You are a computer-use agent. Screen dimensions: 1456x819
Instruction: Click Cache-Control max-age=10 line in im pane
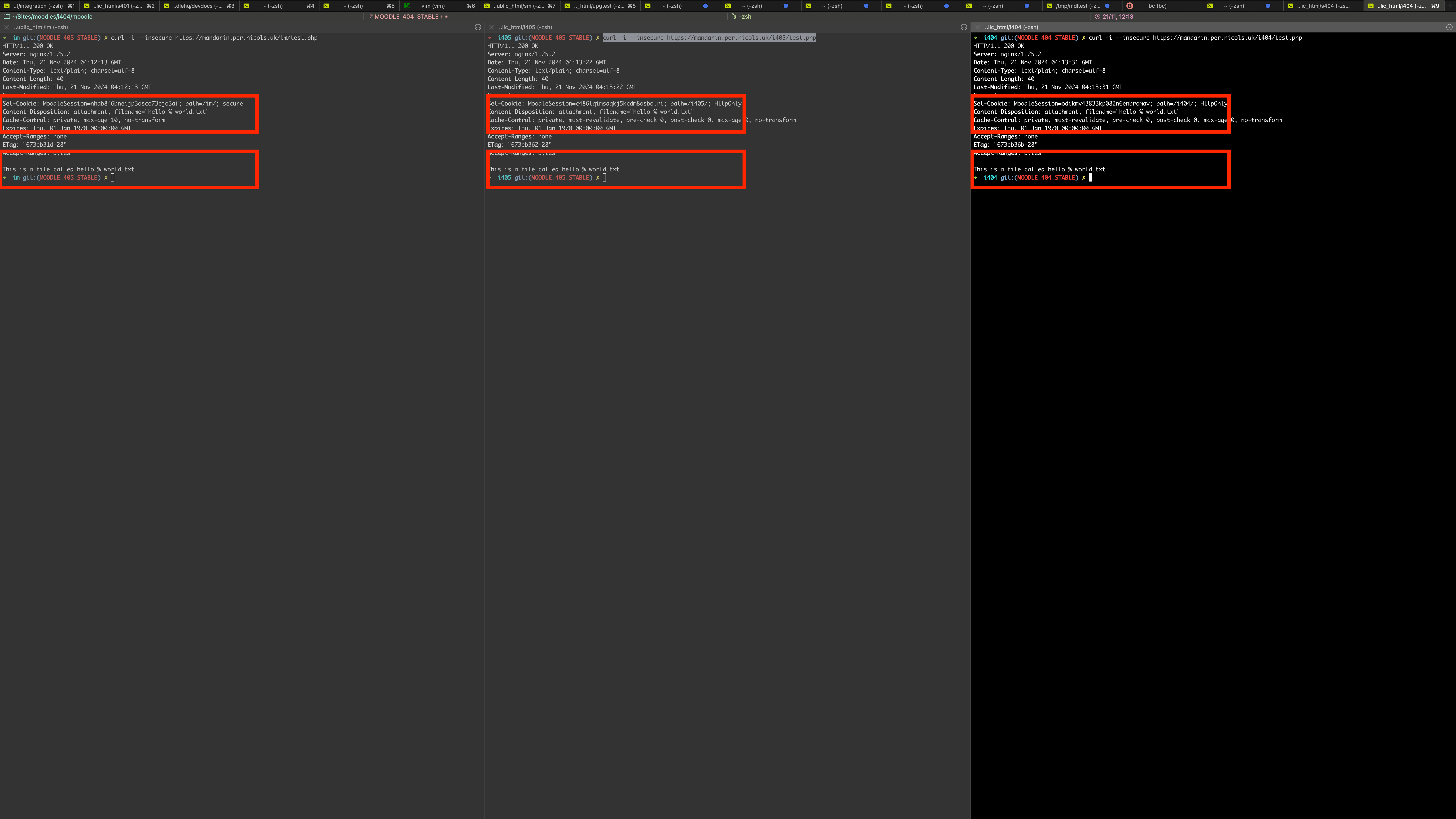(84, 120)
